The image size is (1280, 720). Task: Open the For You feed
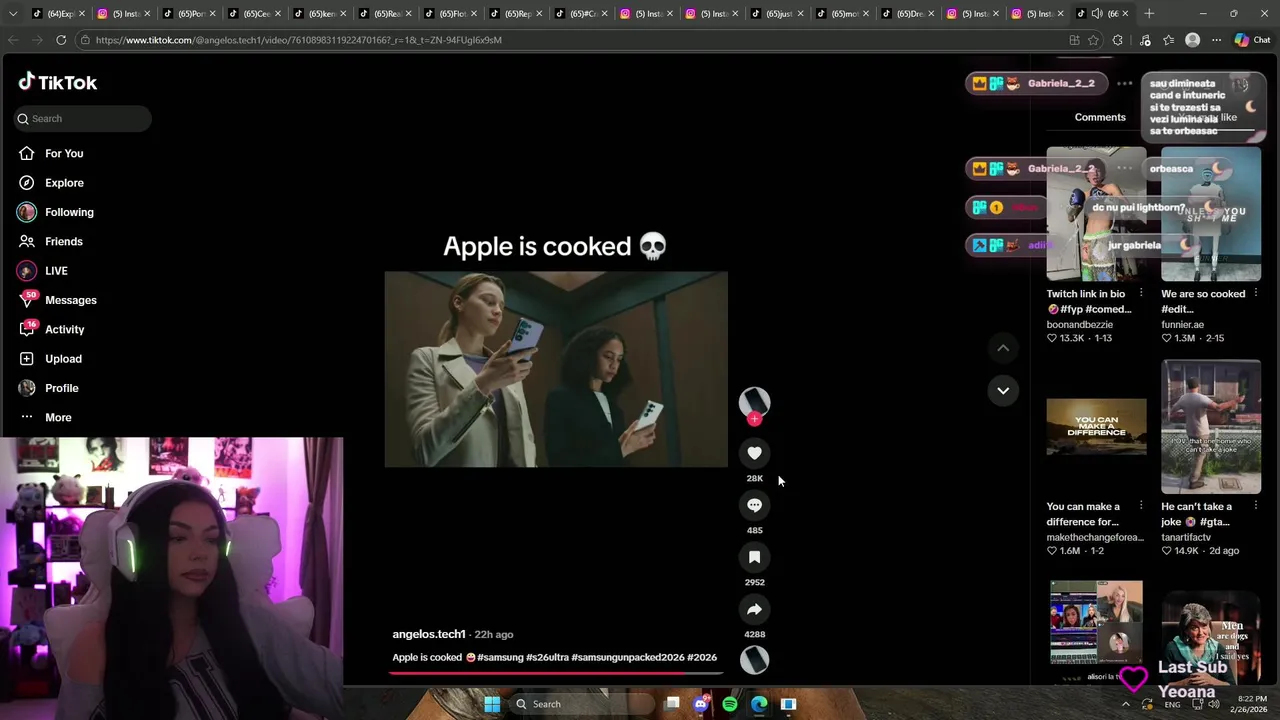click(64, 153)
